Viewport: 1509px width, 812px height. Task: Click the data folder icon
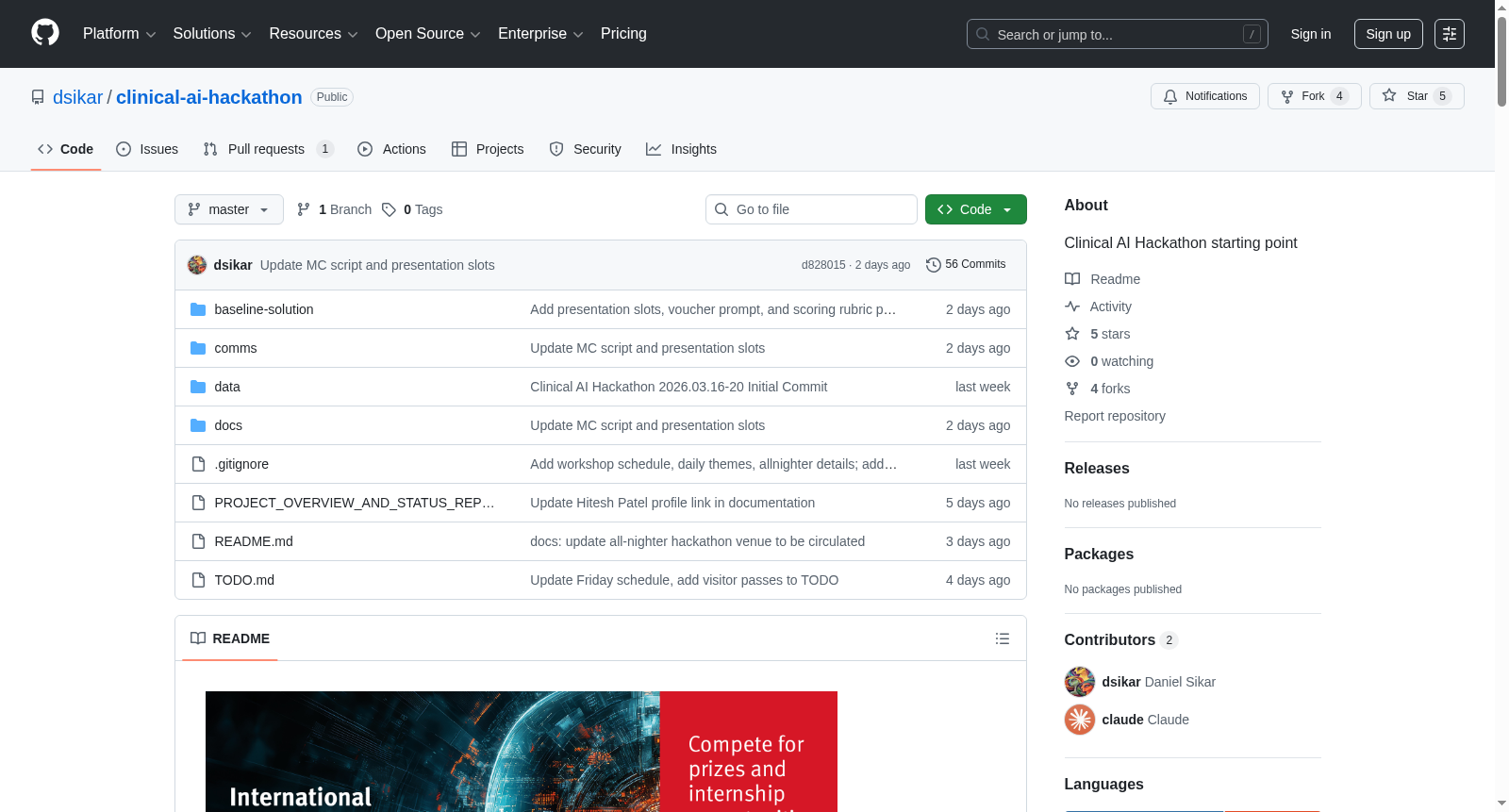(x=198, y=387)
